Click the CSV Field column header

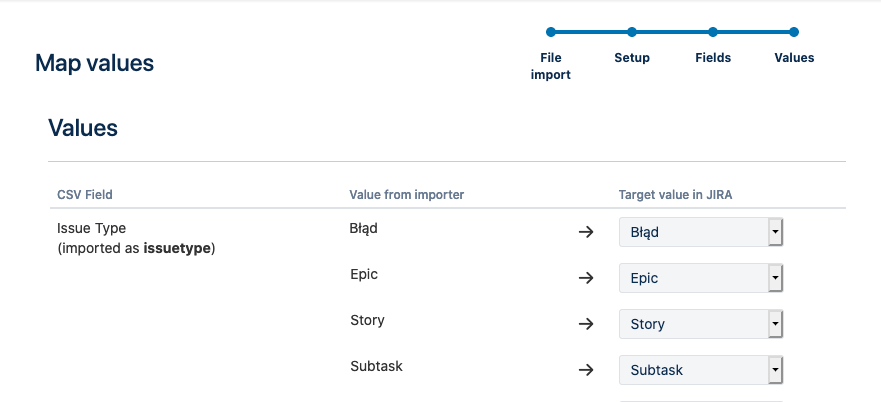point(85,195)
